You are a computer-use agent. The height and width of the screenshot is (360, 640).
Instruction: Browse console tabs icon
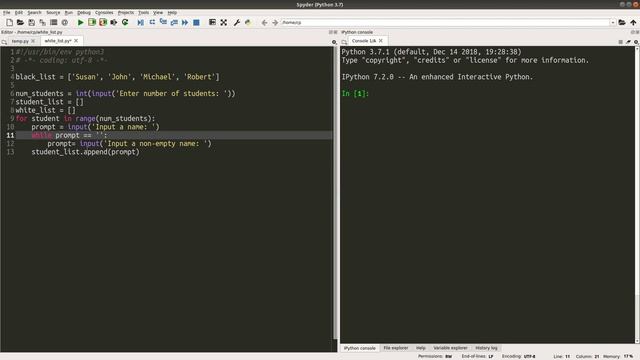[x=344, y=42]
